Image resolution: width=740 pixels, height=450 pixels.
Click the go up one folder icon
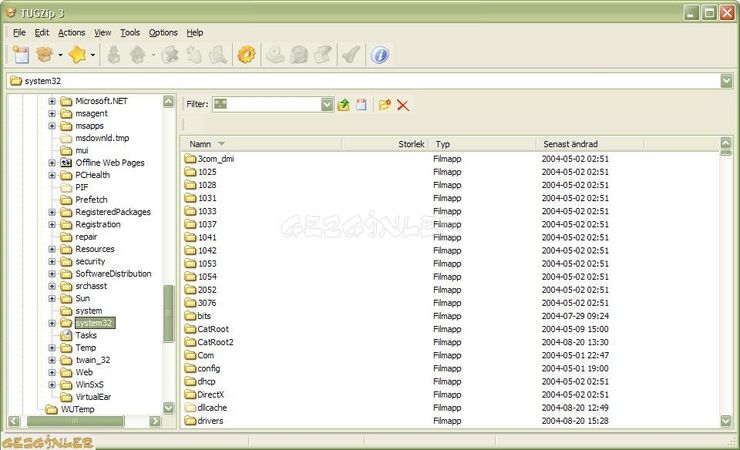pyautogui.click(x=344, y=105)
